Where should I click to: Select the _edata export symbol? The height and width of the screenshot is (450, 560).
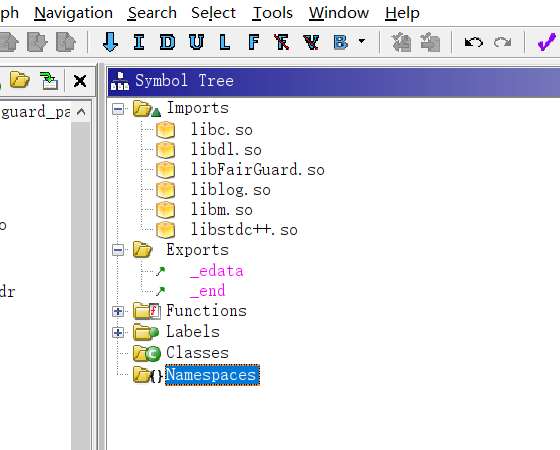click(216, 271)
